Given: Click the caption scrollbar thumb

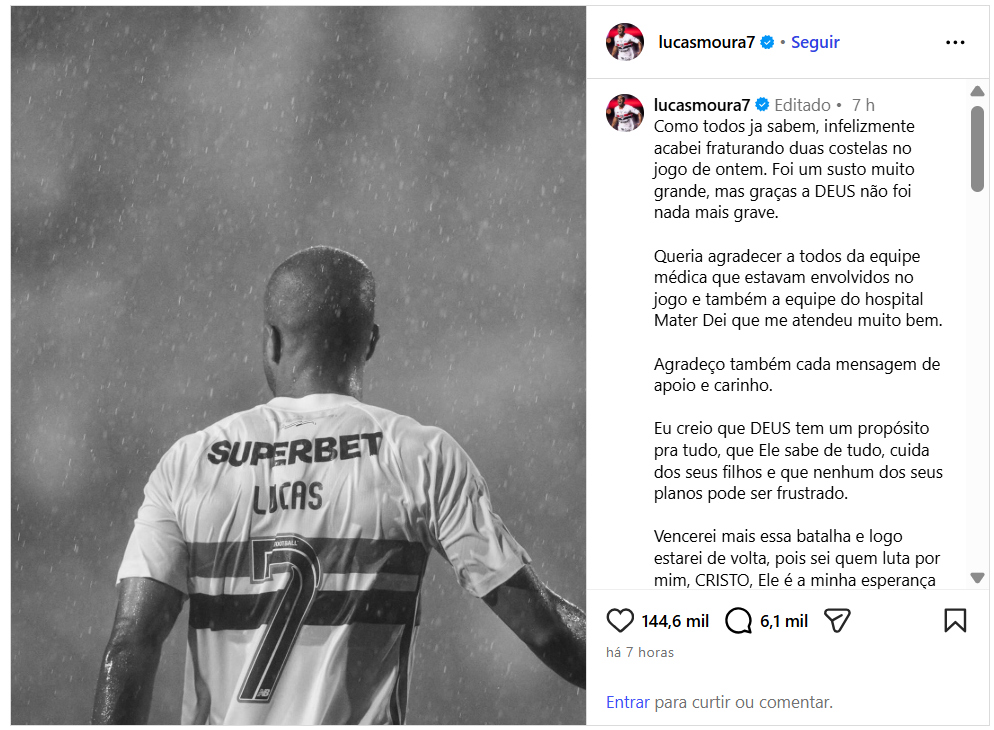Looking at the screenshot, I should [977, 149].
